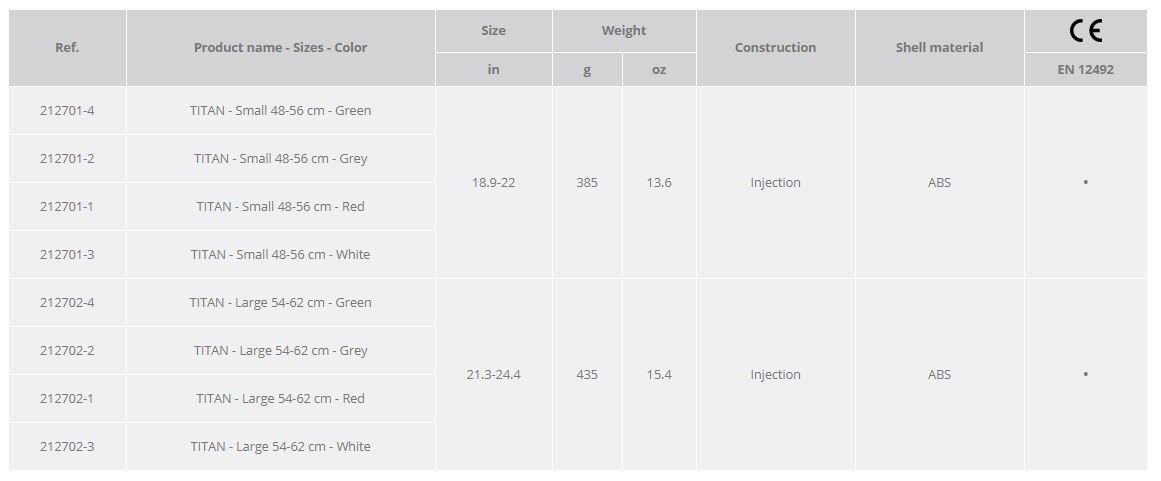This screenshot has height=481, width=1161.
Task: Click the Product name - Sizes - Color header
Action: pos(280,47)
